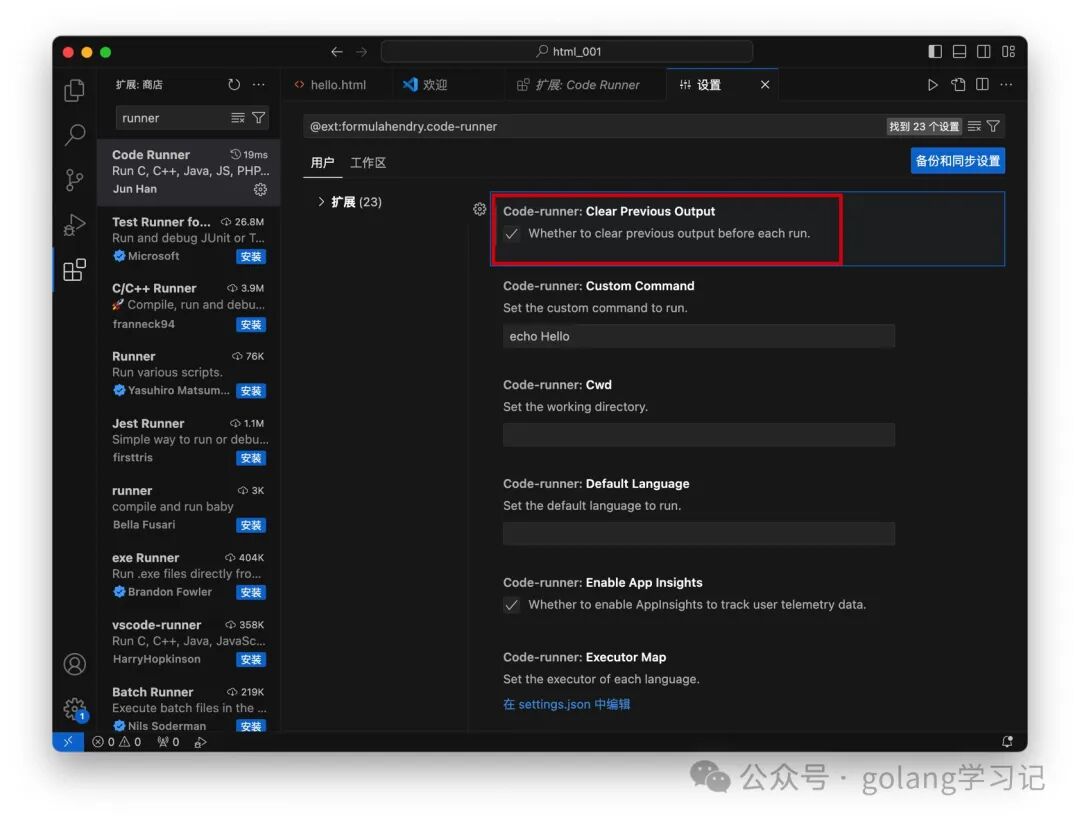Select Code Runner extension in list
Viewport: 1080px width, 821px height.
click(189, 172)
